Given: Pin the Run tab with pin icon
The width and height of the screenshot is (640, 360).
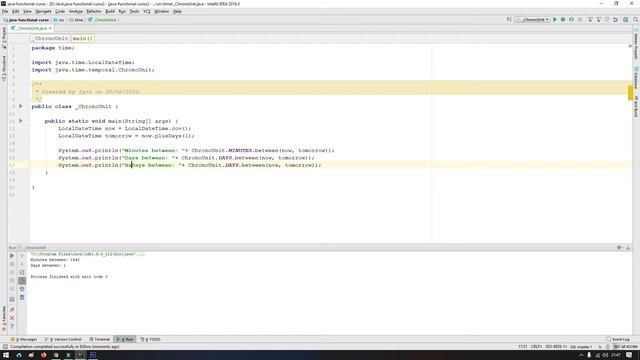Looking at the screenshot, I should pyautogui.click(x=12, y=309).
